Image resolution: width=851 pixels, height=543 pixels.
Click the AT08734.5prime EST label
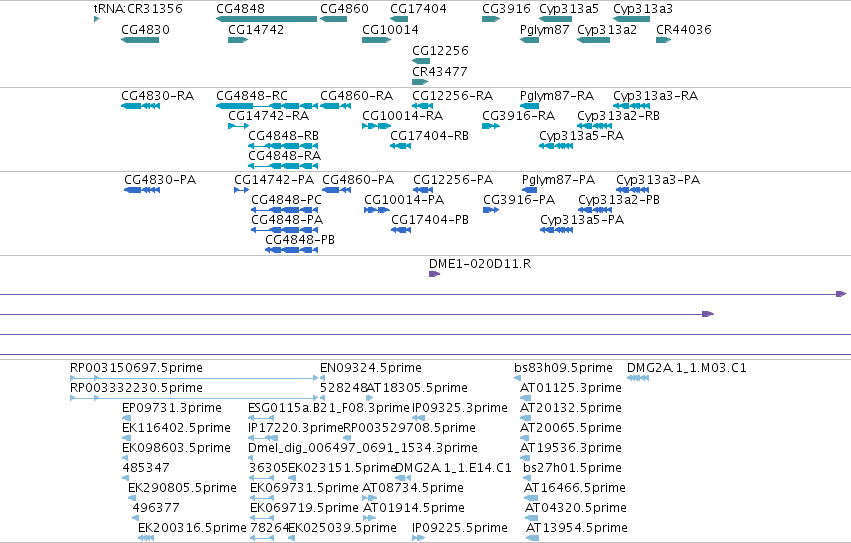[412, 488]
